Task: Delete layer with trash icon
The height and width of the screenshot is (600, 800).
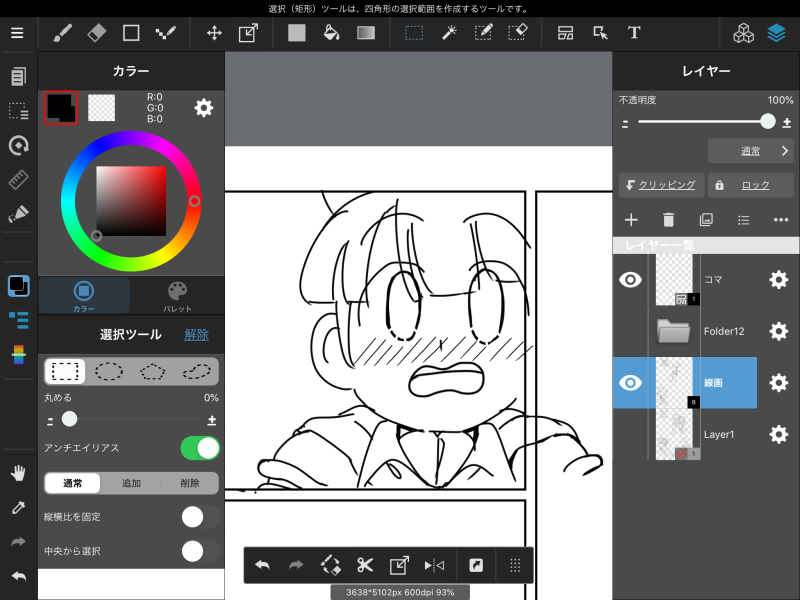Action: pos(668,220)
